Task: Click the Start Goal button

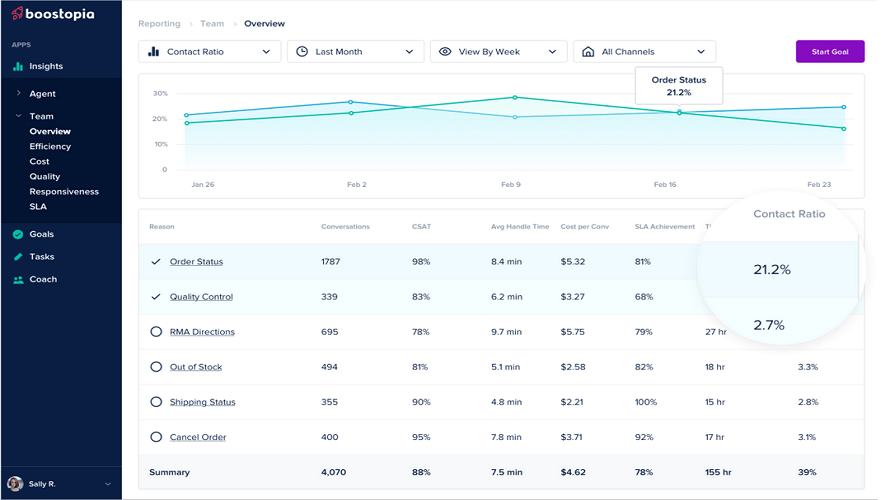Action: (830, 52)
